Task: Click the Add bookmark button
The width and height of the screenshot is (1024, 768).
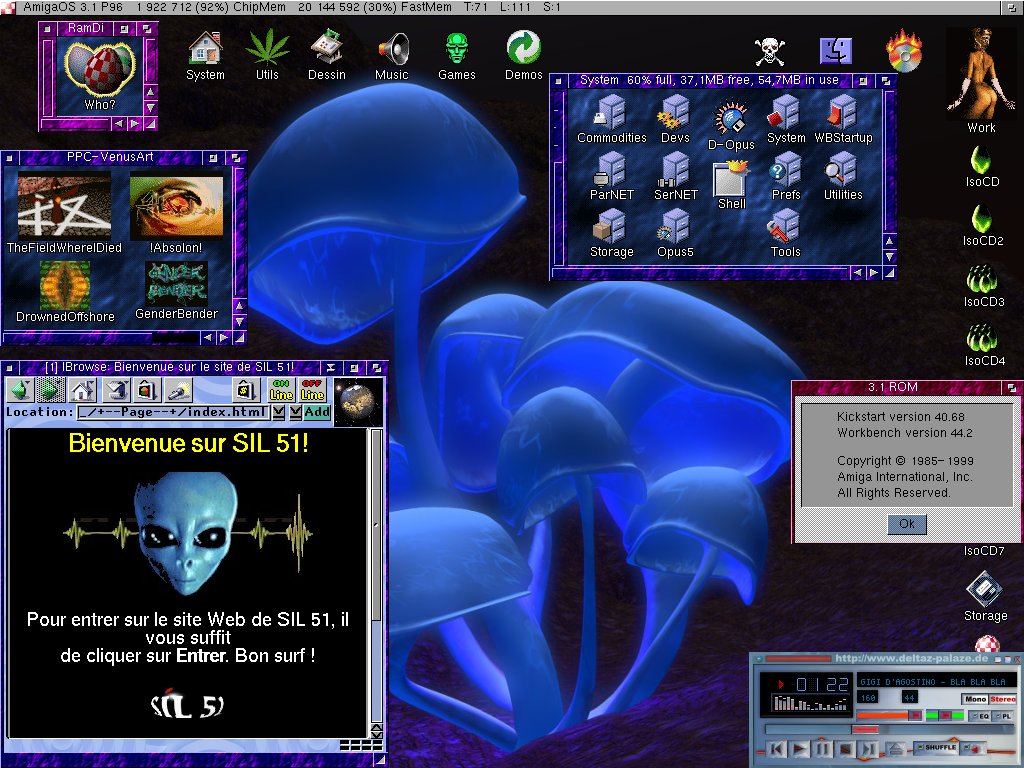Action: (317, 412)
